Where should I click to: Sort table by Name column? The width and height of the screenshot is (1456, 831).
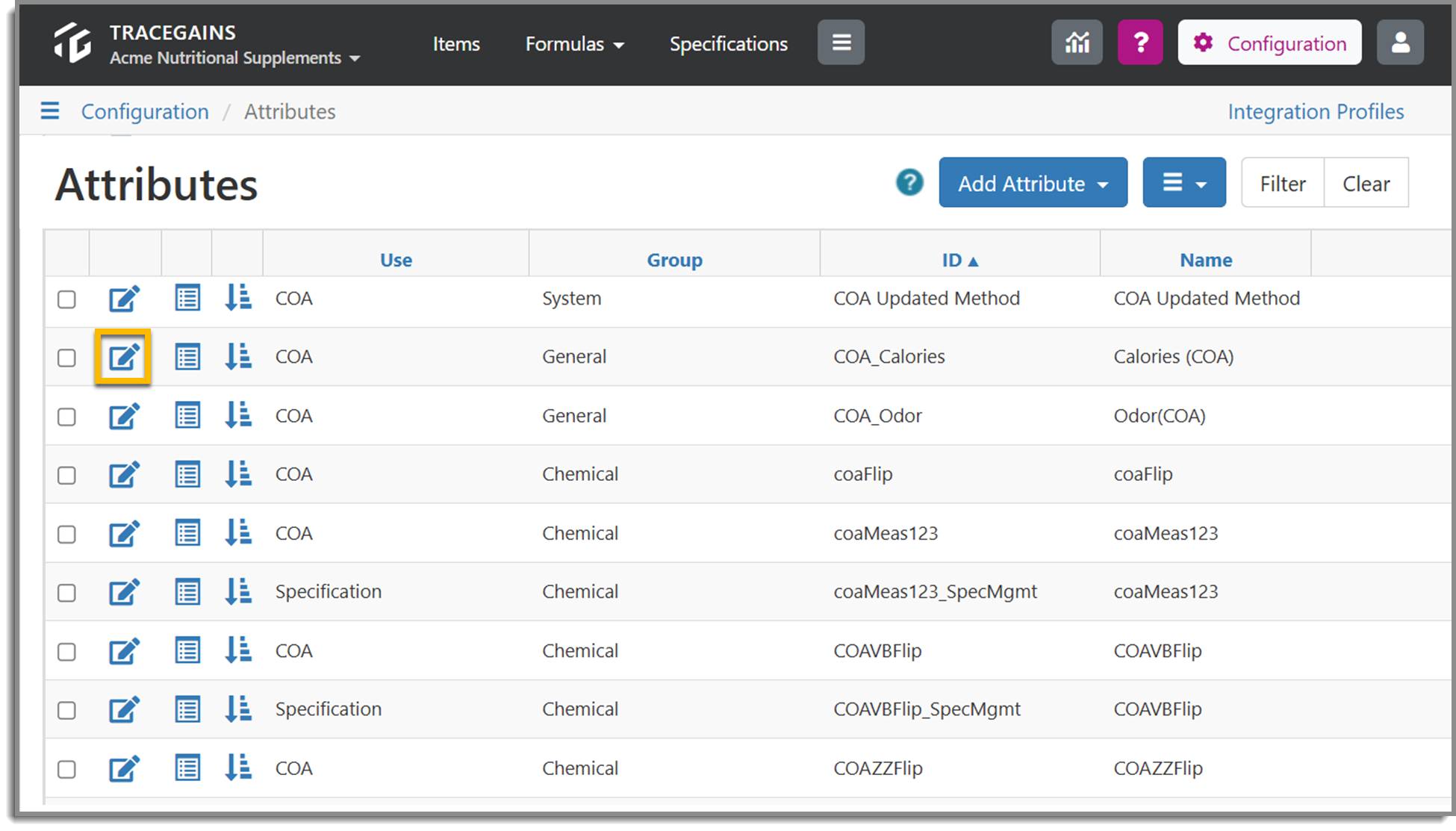tap(1206, 260)
